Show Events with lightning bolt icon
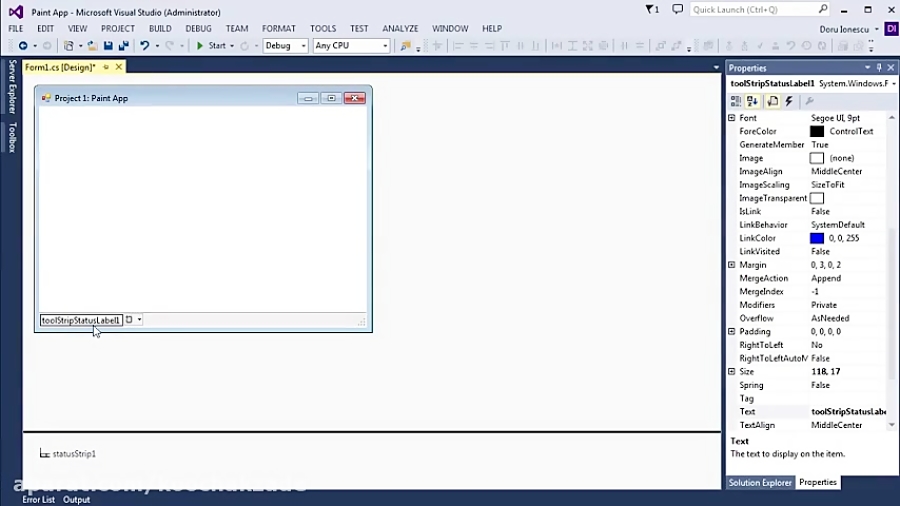Viewport: 900px width, 506px height. click(x=789, y=102)
